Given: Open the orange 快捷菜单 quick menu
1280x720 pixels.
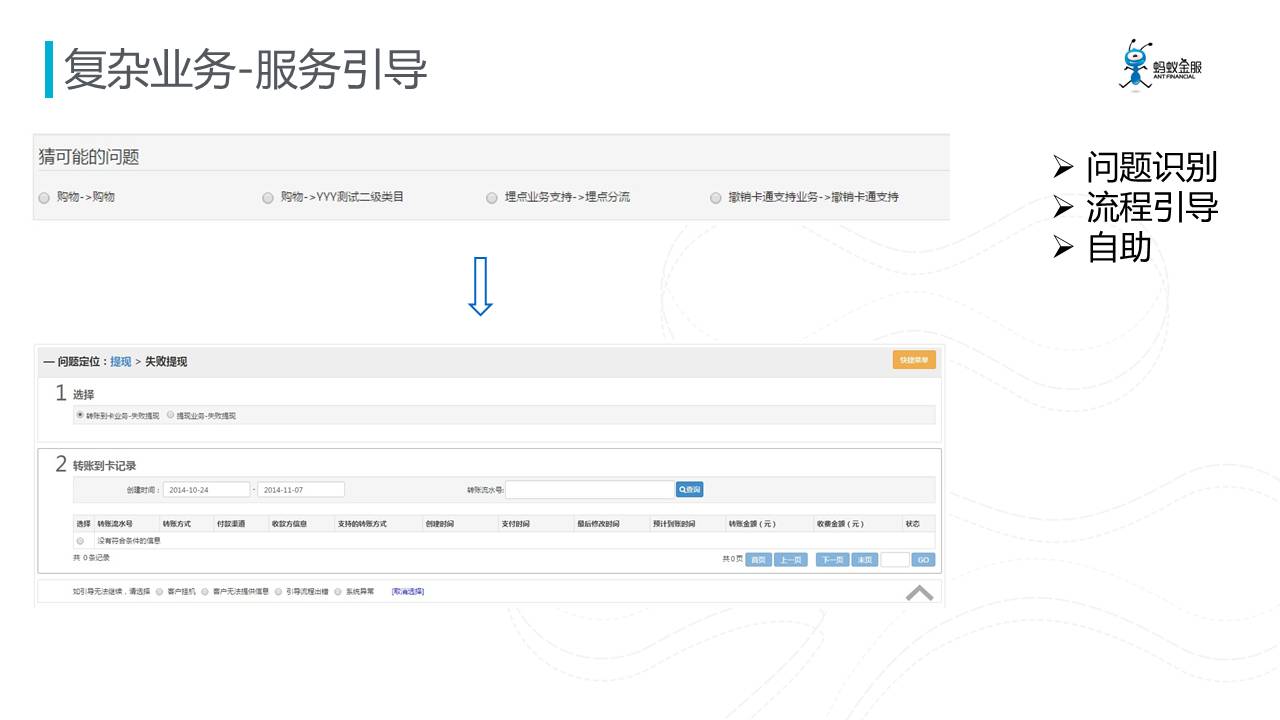Looking at the screenshot, I should pyautogui.click(x=914, y=360).
